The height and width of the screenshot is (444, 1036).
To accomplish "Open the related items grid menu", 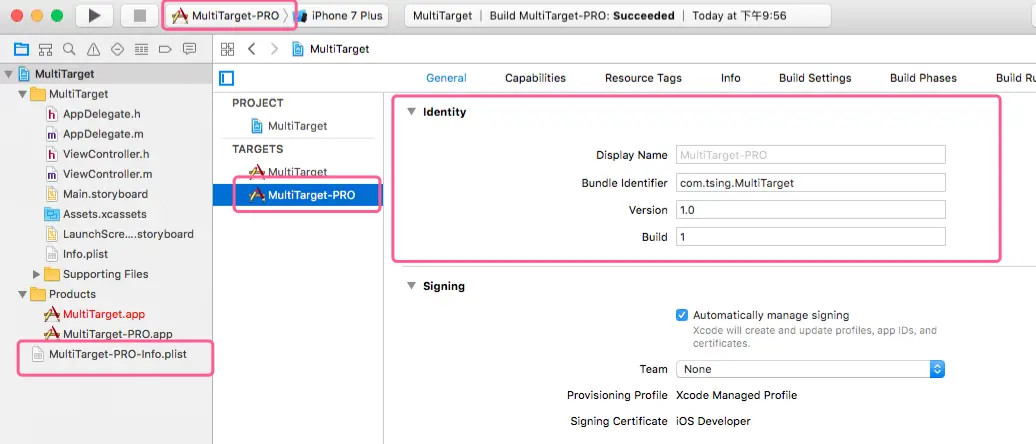I will 227,49.
